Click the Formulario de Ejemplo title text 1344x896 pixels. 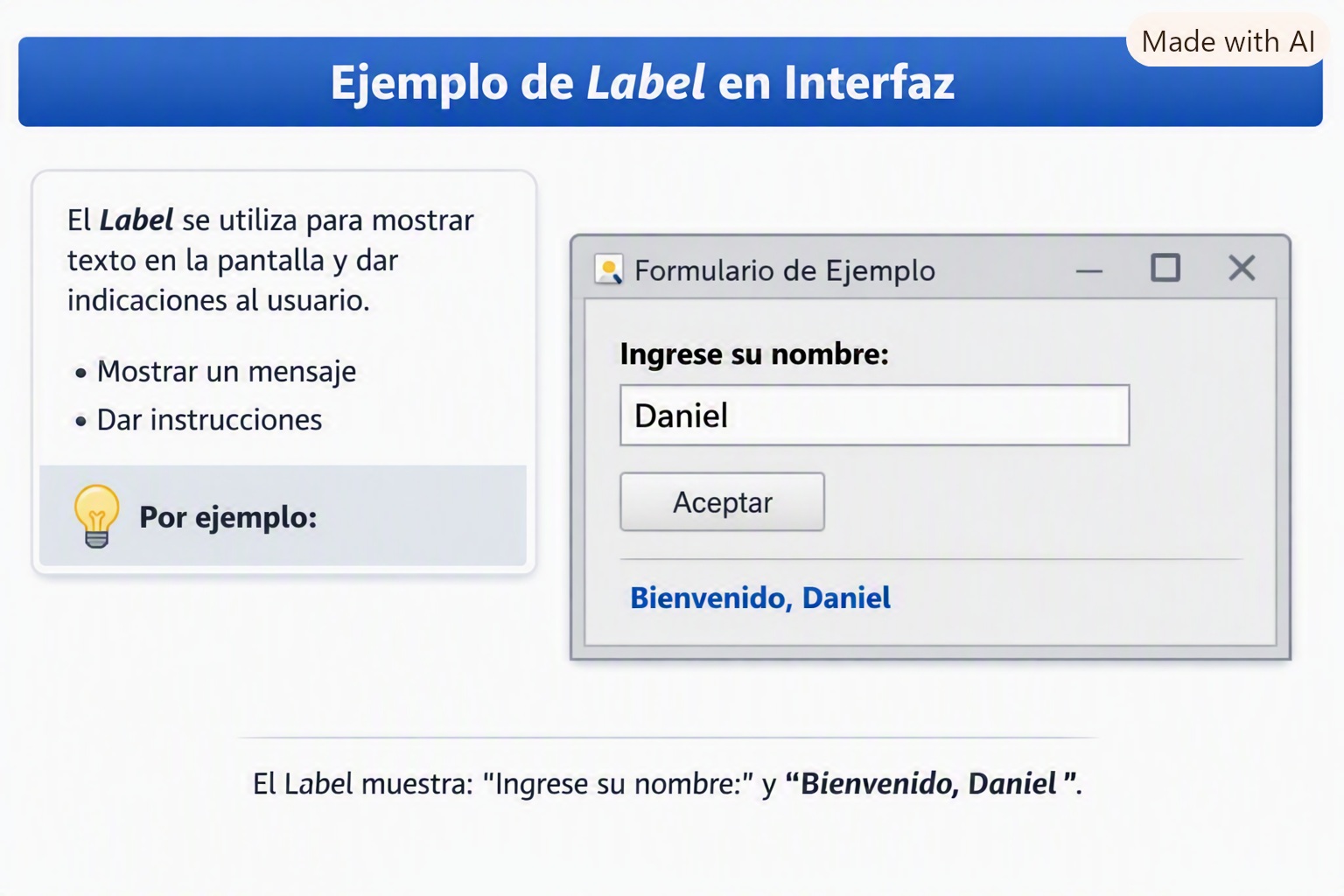click(785, 271)
